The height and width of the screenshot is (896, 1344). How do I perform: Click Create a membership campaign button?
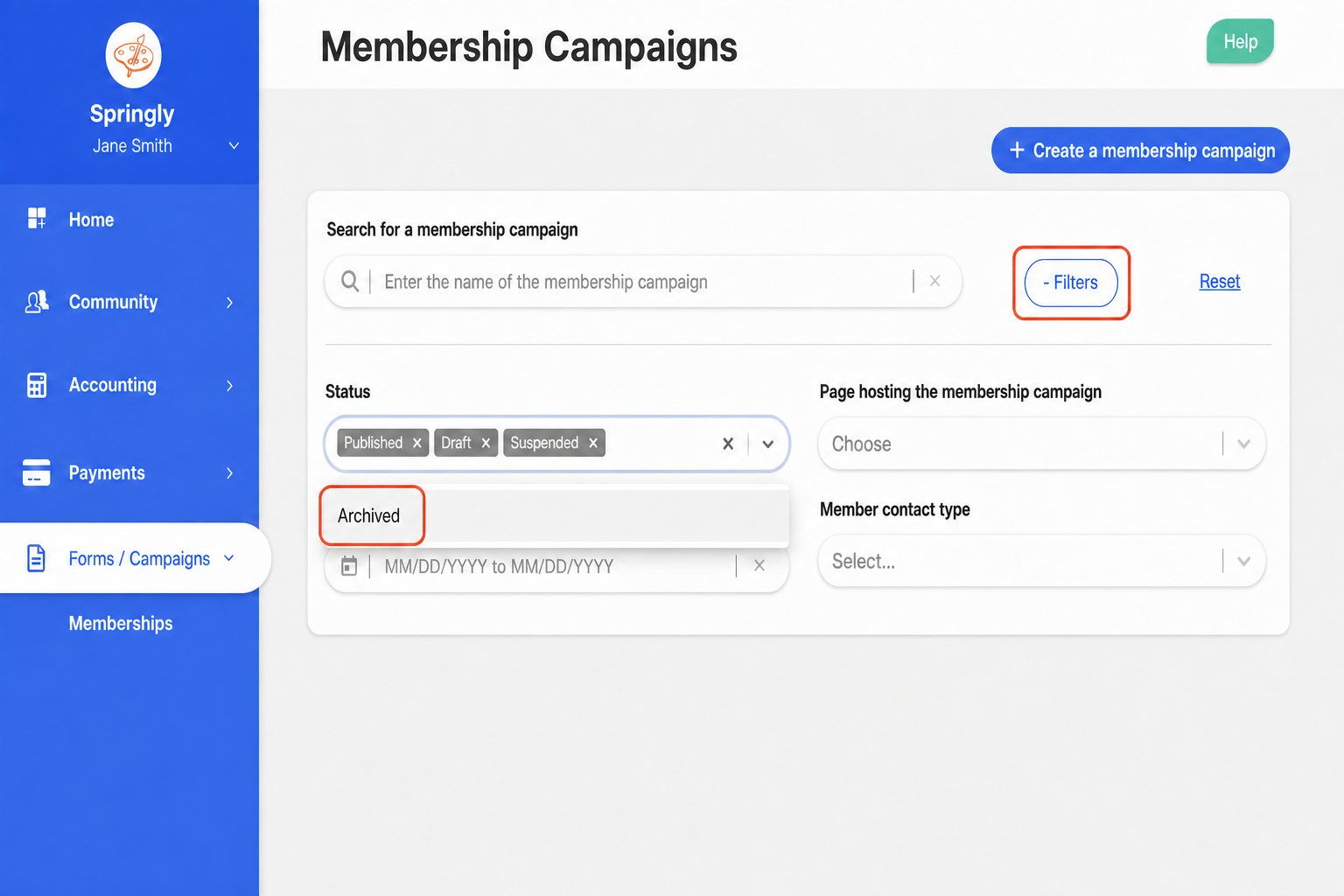tap(1140, 150)
